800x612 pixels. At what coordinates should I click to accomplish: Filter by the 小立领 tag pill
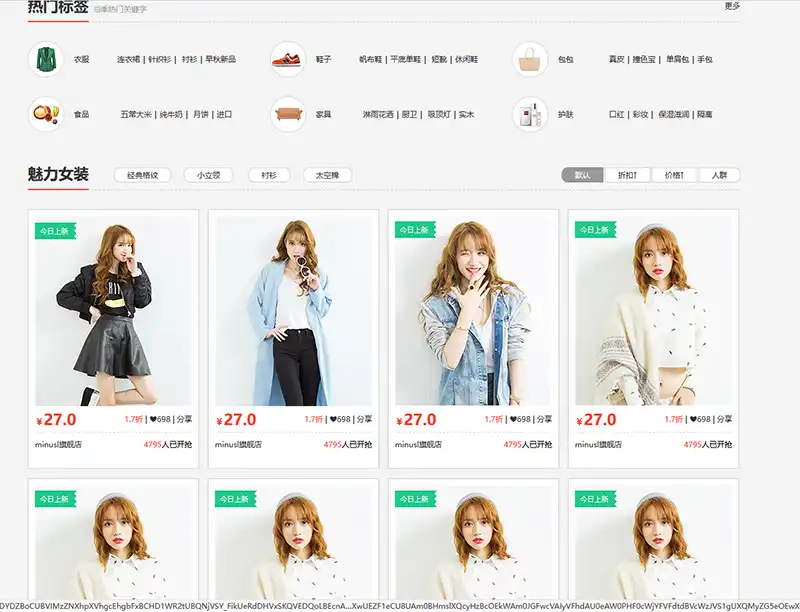[x=208, y=175]
